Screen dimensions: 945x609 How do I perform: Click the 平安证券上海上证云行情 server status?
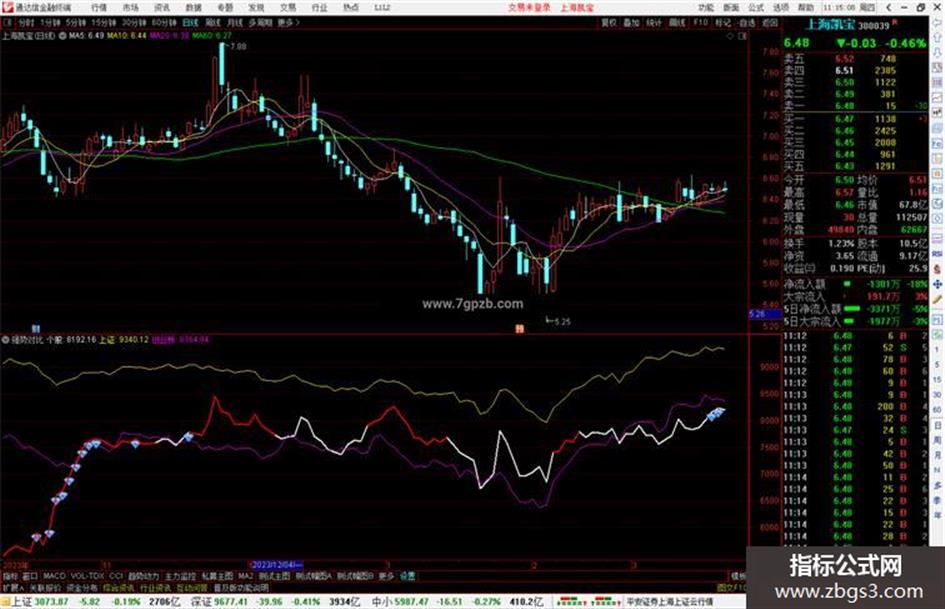[670, 602]
